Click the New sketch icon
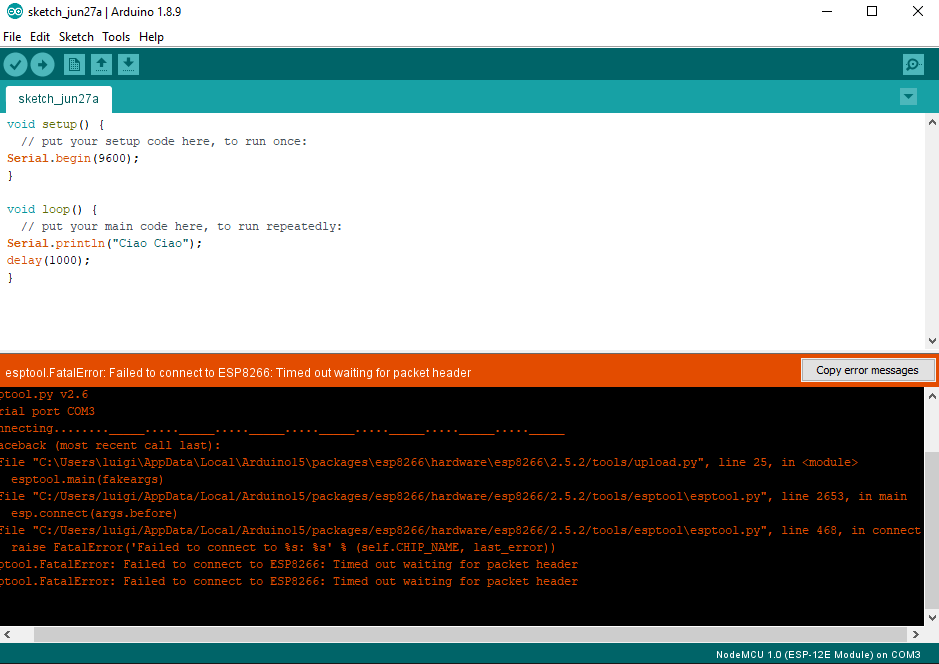Screen dimensions: 939x664 pyautogui.click(x=73, y=64)
